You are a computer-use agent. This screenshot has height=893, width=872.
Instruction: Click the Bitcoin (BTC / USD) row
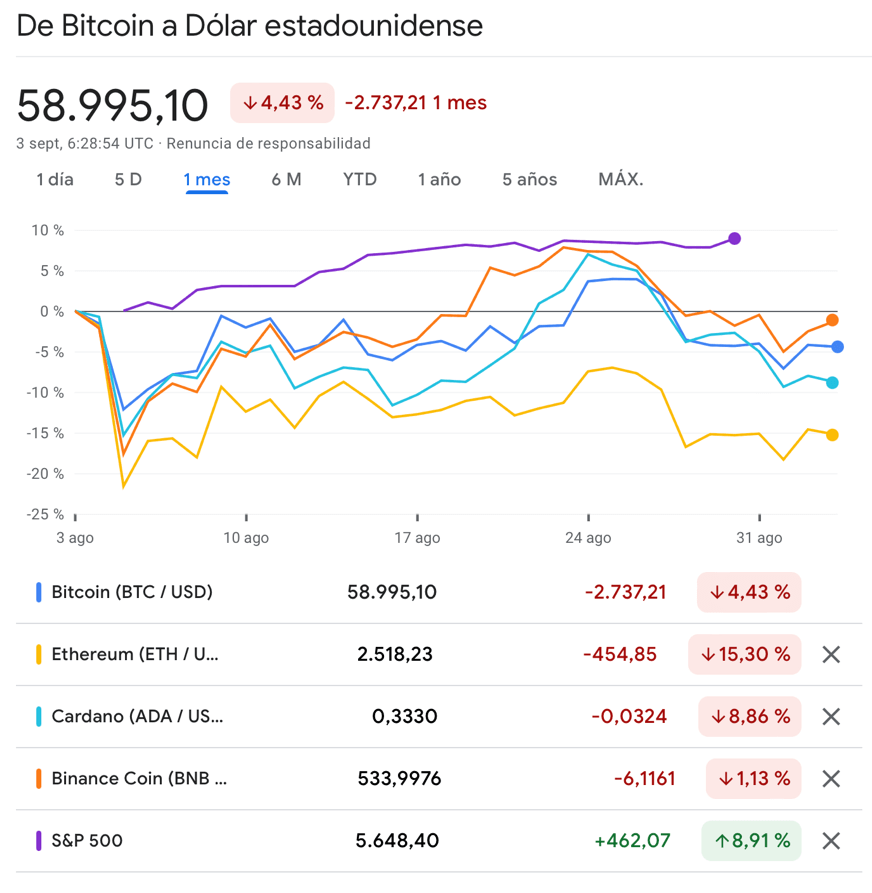click(x=132, y=592)
